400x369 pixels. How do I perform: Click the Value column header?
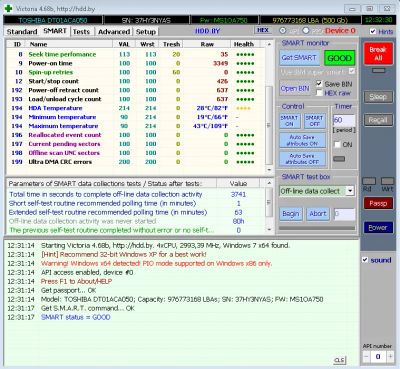pyautogui.click(x=238, y=183)
